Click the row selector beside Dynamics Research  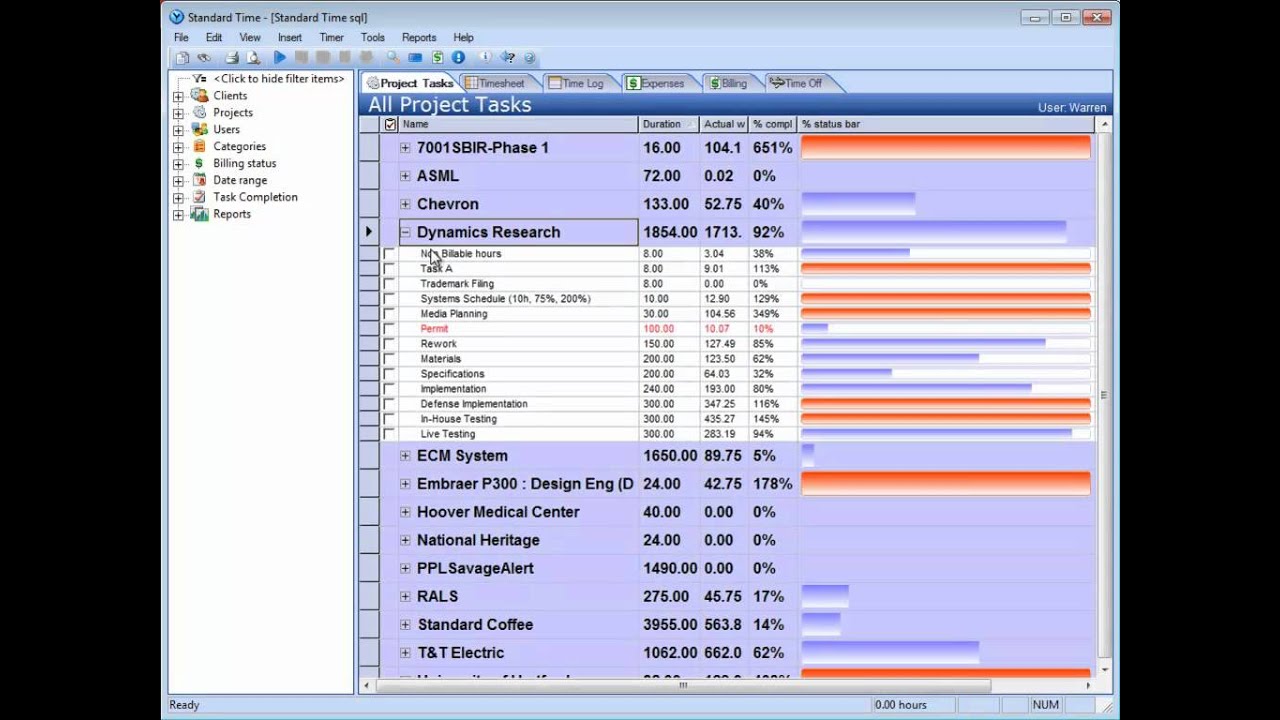[369, 232]
